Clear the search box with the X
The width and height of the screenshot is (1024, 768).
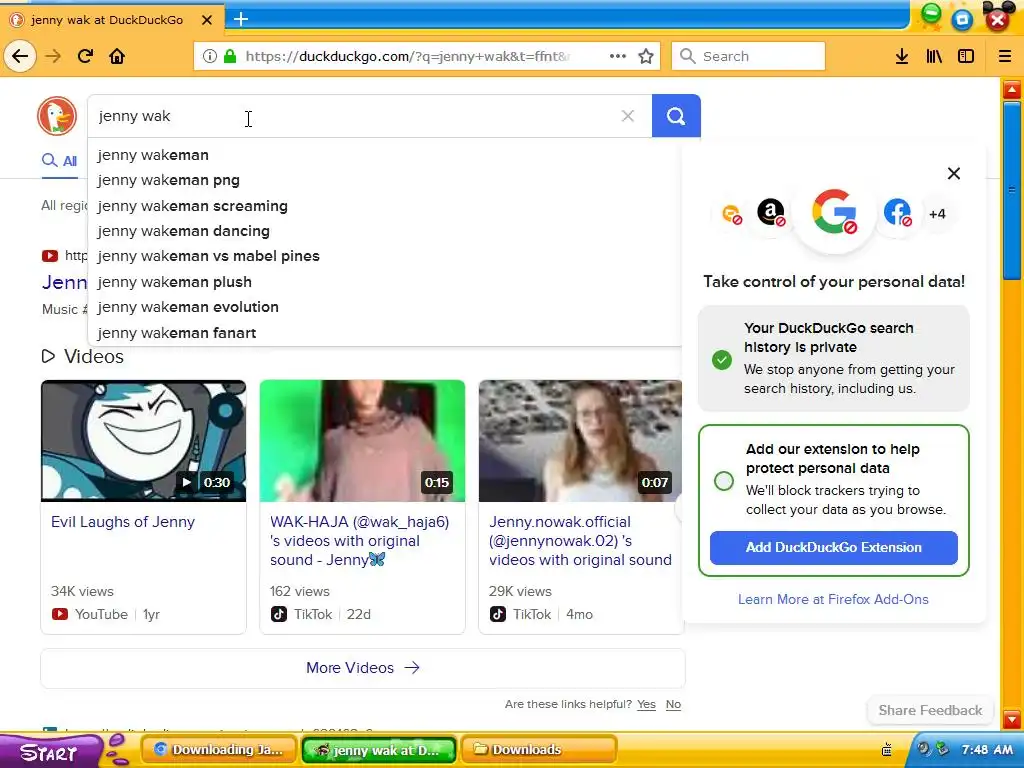(x=628, y=116)
